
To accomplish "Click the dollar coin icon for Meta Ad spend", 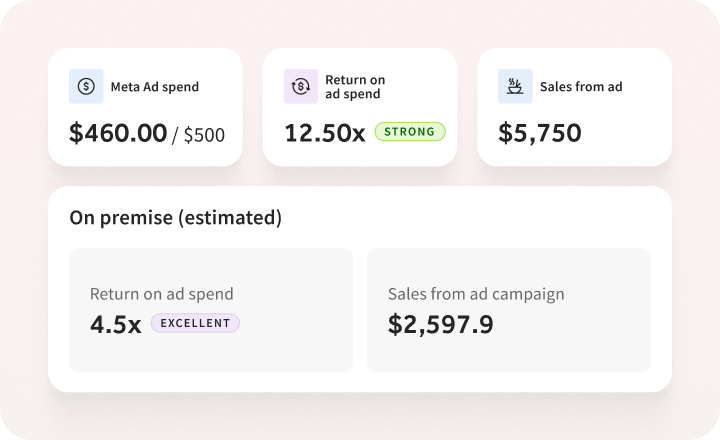I will tap(86, 86).
